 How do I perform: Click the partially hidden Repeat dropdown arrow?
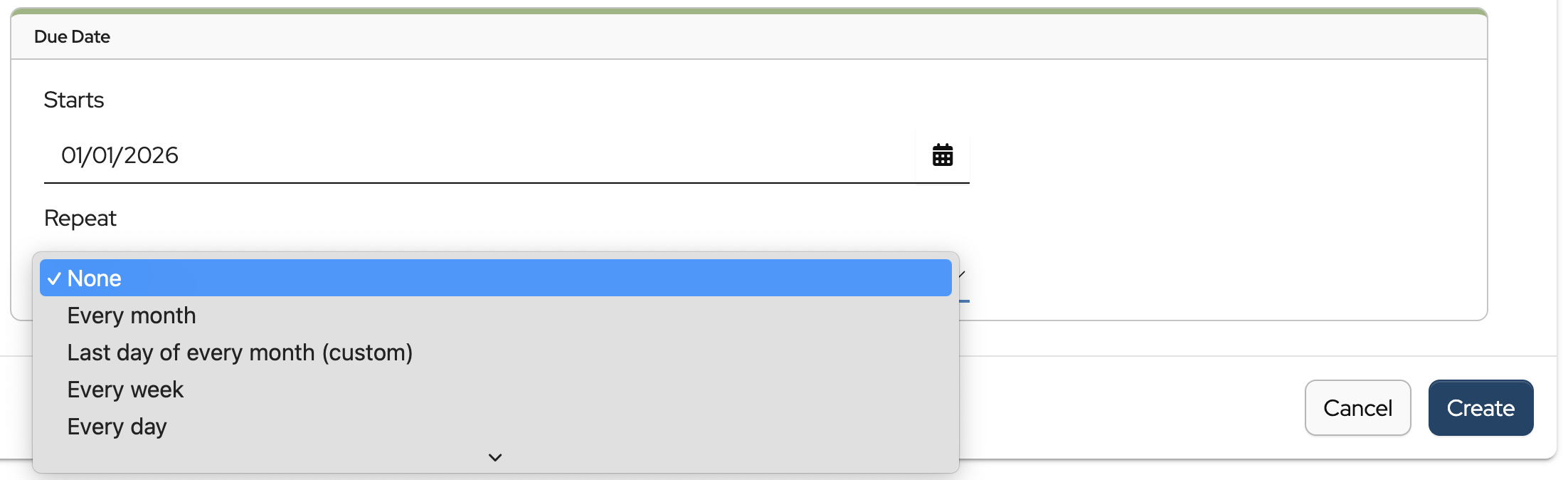[x=962, y=274]
